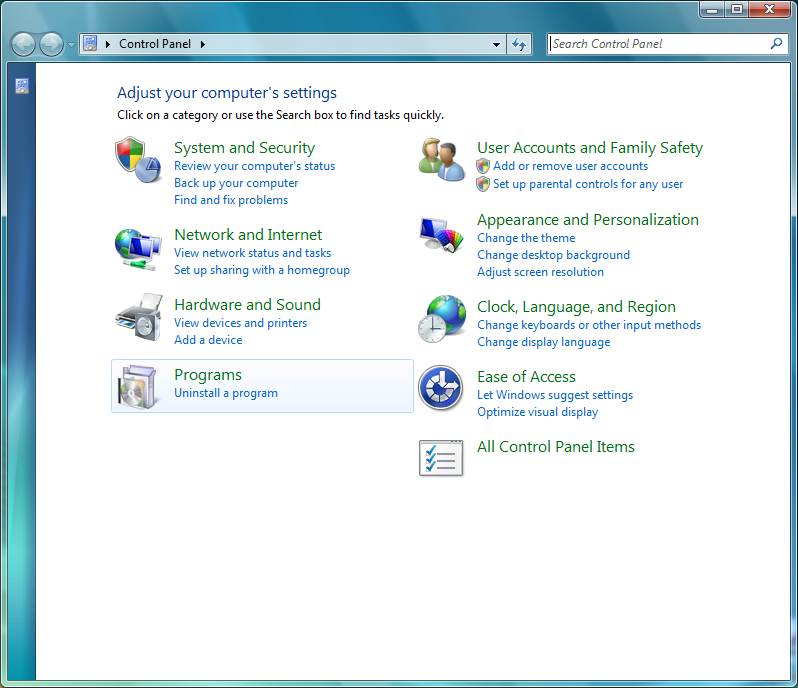
Task: Expand arrow after Control Panel breadcrumb
Action: (203, 44)
